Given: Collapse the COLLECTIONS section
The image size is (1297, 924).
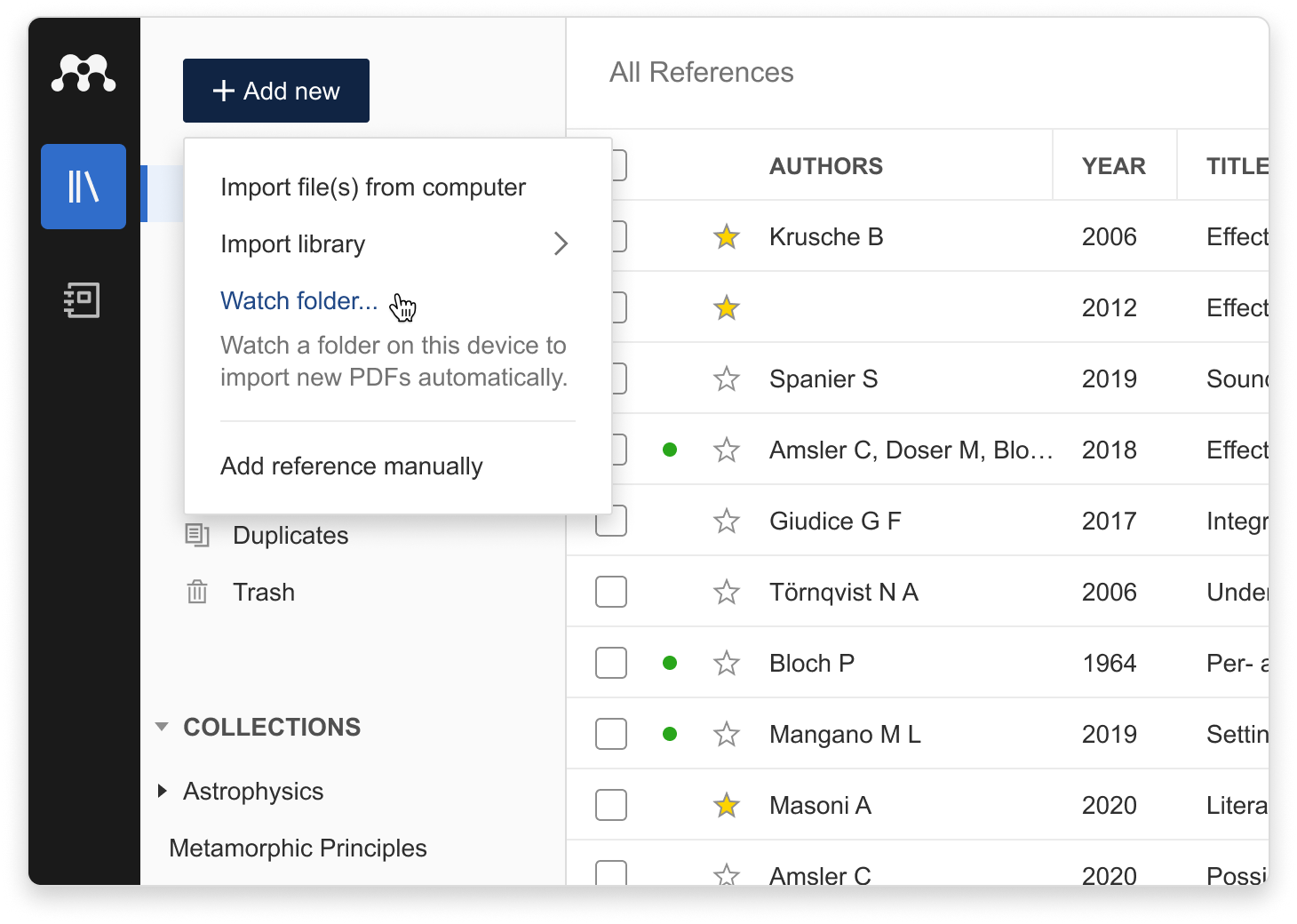Looking at the screenshot, I should click(162, 727).
